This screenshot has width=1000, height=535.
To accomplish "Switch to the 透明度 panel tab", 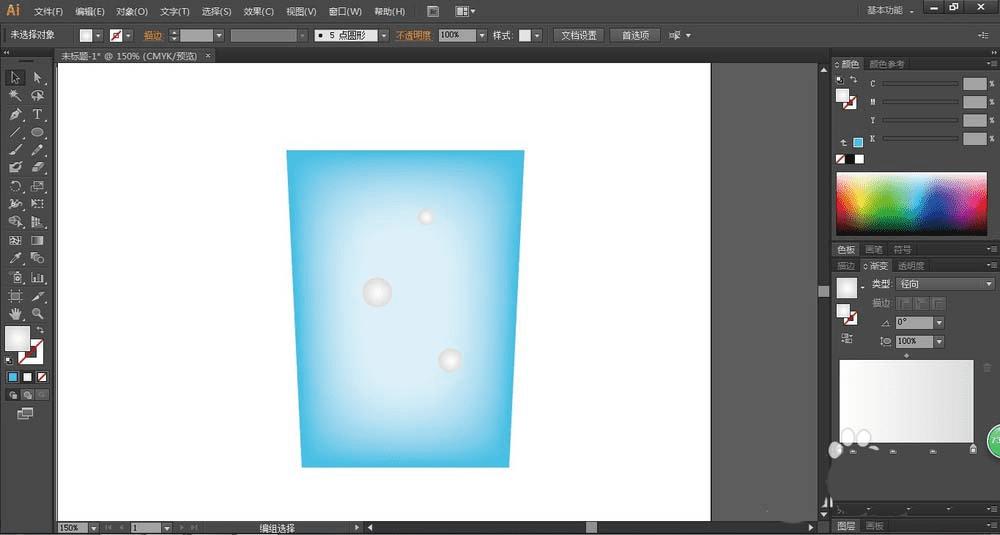I will tap(911, 266).
